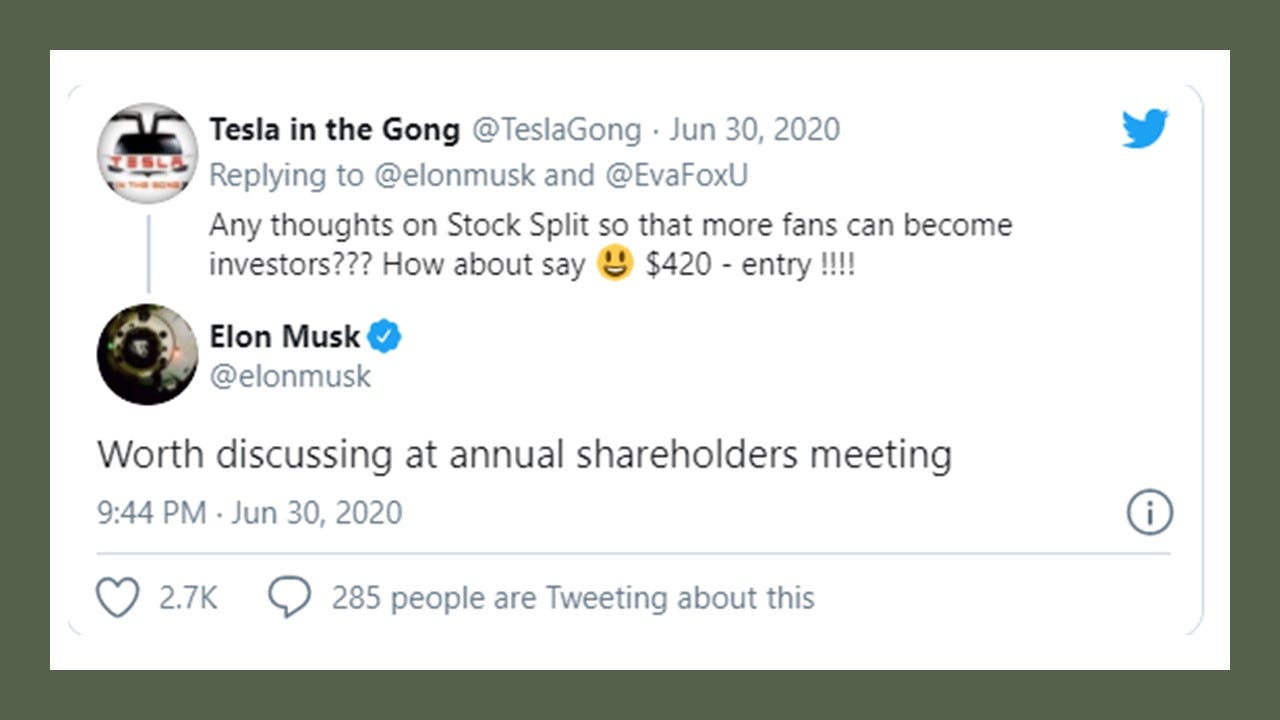Click the 2.7K likes count
This screenshot has width=1280, height=720.
pyautogui.click(x=188, y=598)
